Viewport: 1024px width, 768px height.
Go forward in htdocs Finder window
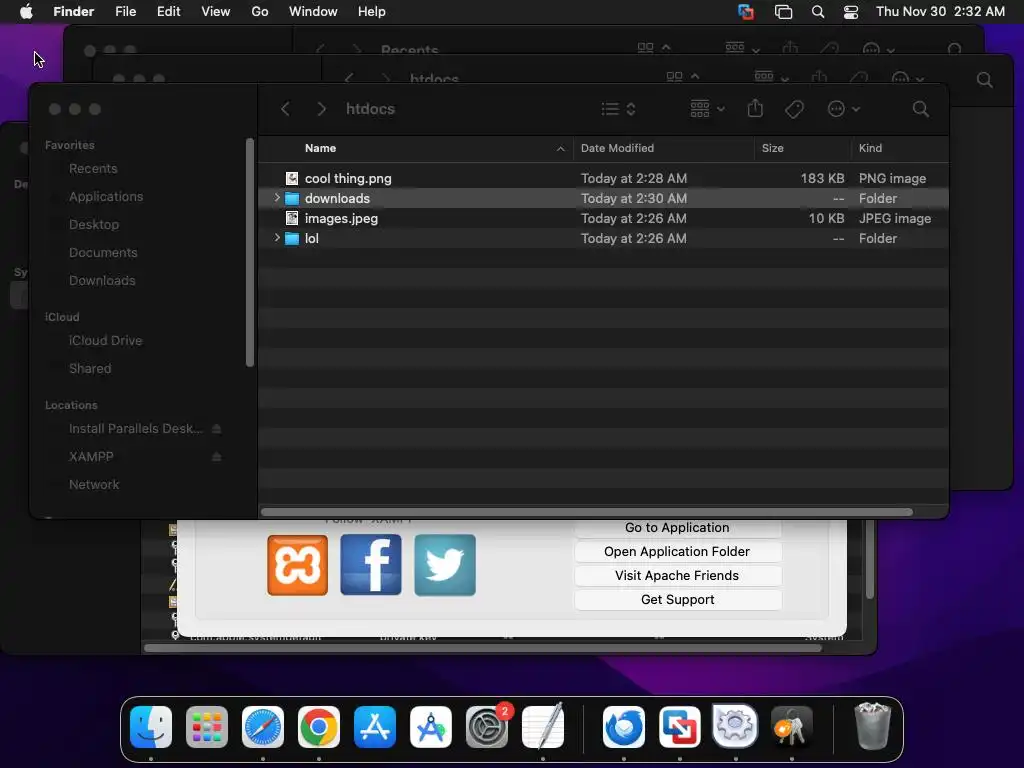(321, 109)
